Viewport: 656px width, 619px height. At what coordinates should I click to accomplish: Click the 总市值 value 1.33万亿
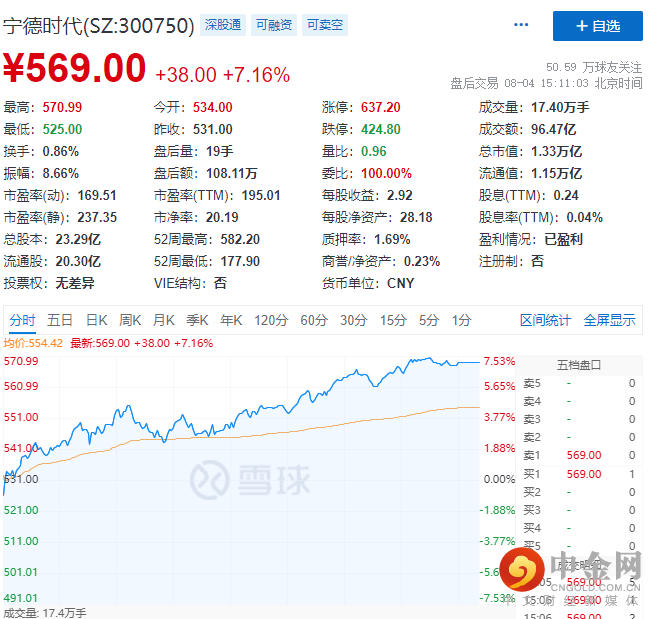[556, 151]
